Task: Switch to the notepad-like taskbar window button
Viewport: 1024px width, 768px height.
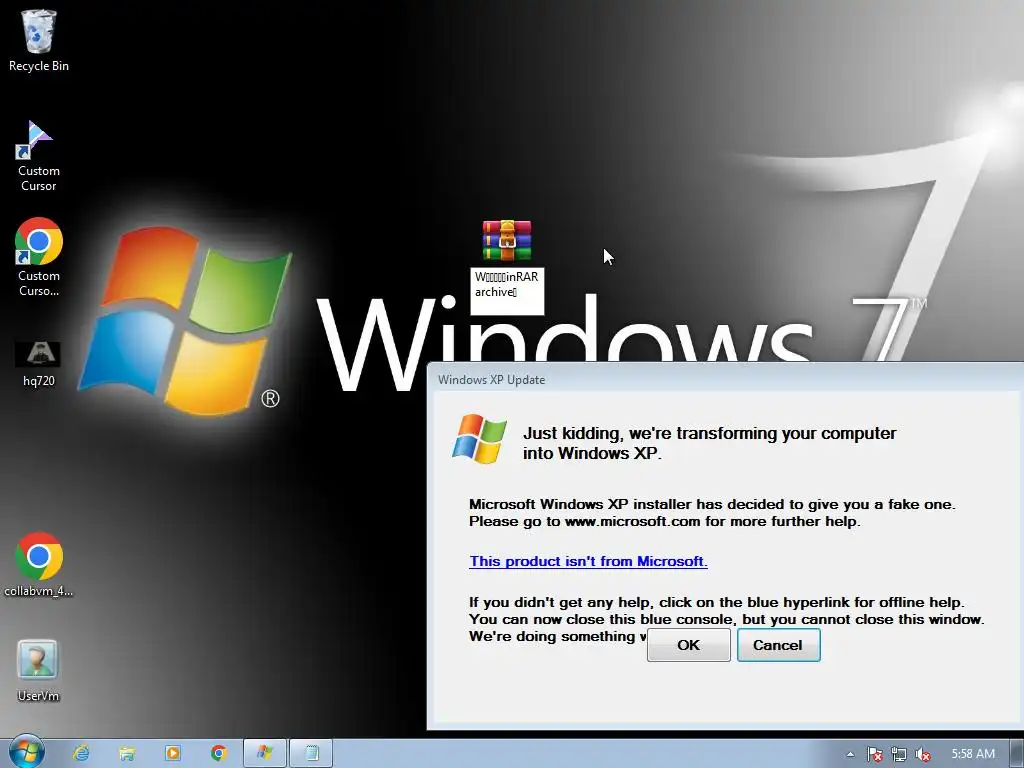Action: [x=312, y=753]
